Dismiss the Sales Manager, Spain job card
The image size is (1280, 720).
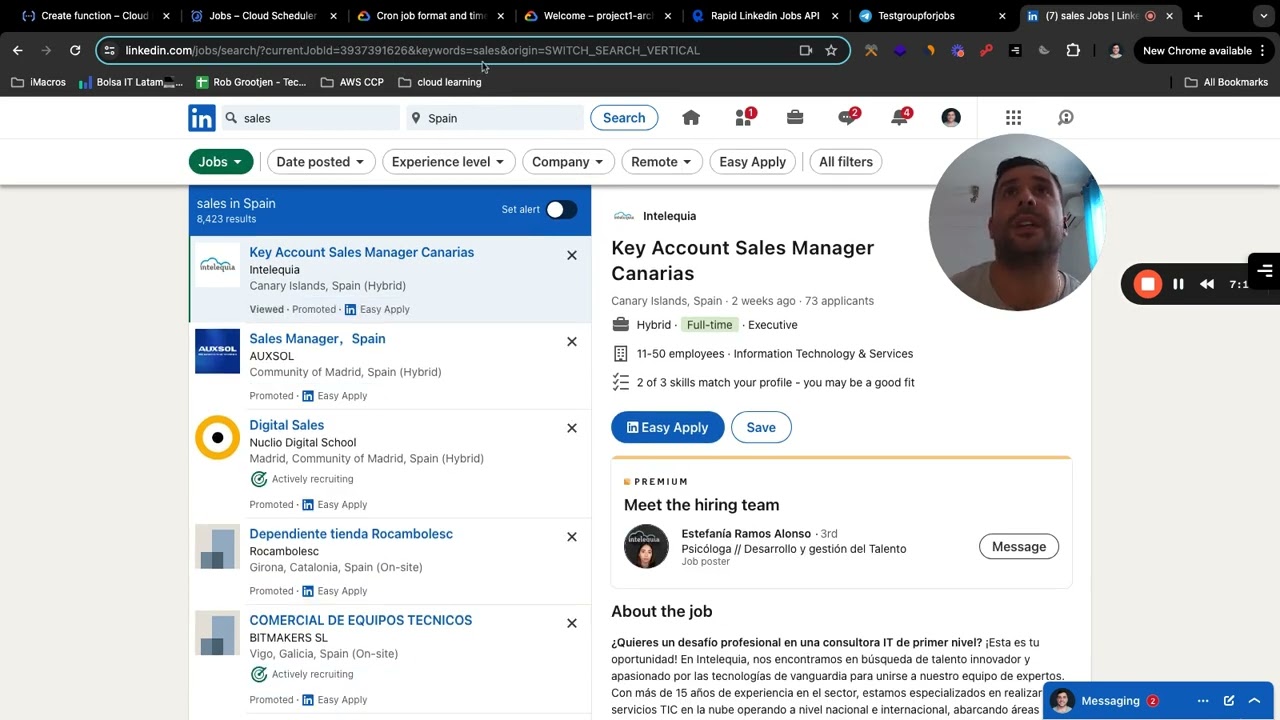[x=572, y=341]
